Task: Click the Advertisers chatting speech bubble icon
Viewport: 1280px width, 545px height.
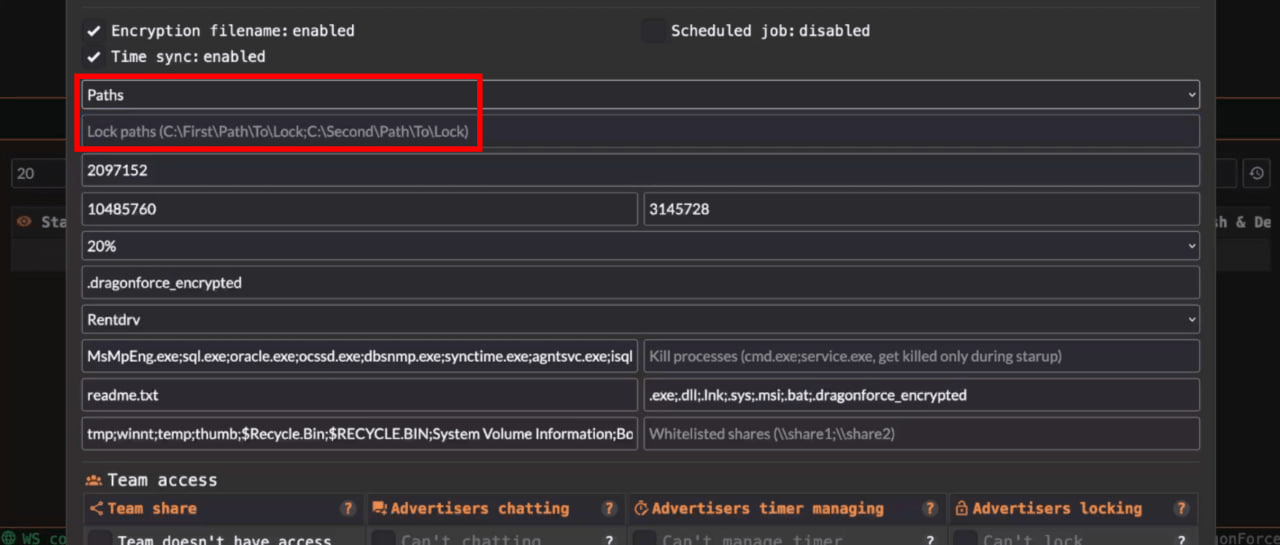Action: pyautogui.click(x=379, y=509)
